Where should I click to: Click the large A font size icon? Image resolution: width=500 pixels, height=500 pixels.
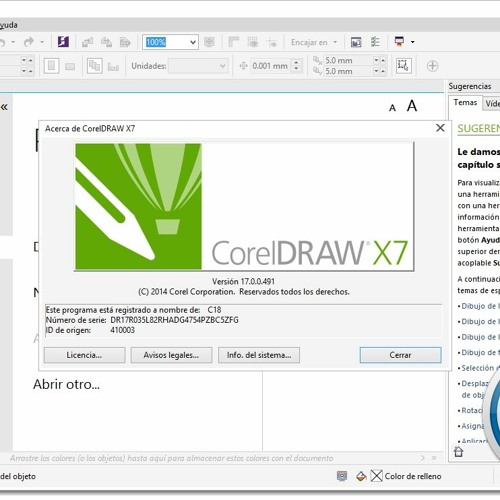pos(412,106)
